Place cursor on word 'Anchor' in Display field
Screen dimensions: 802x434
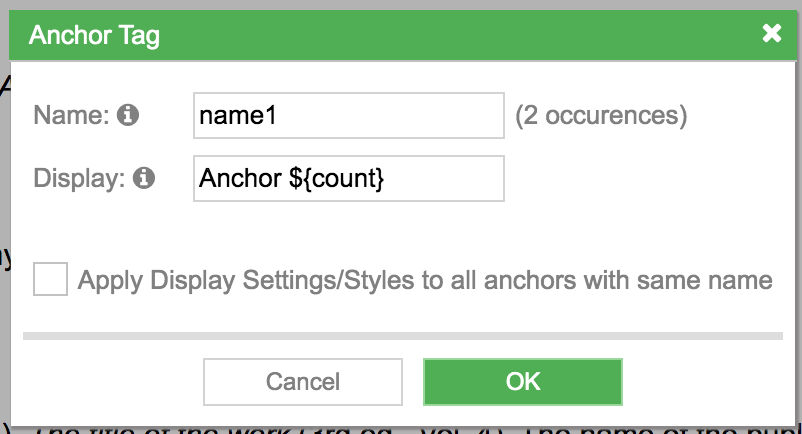pos(240,178)
